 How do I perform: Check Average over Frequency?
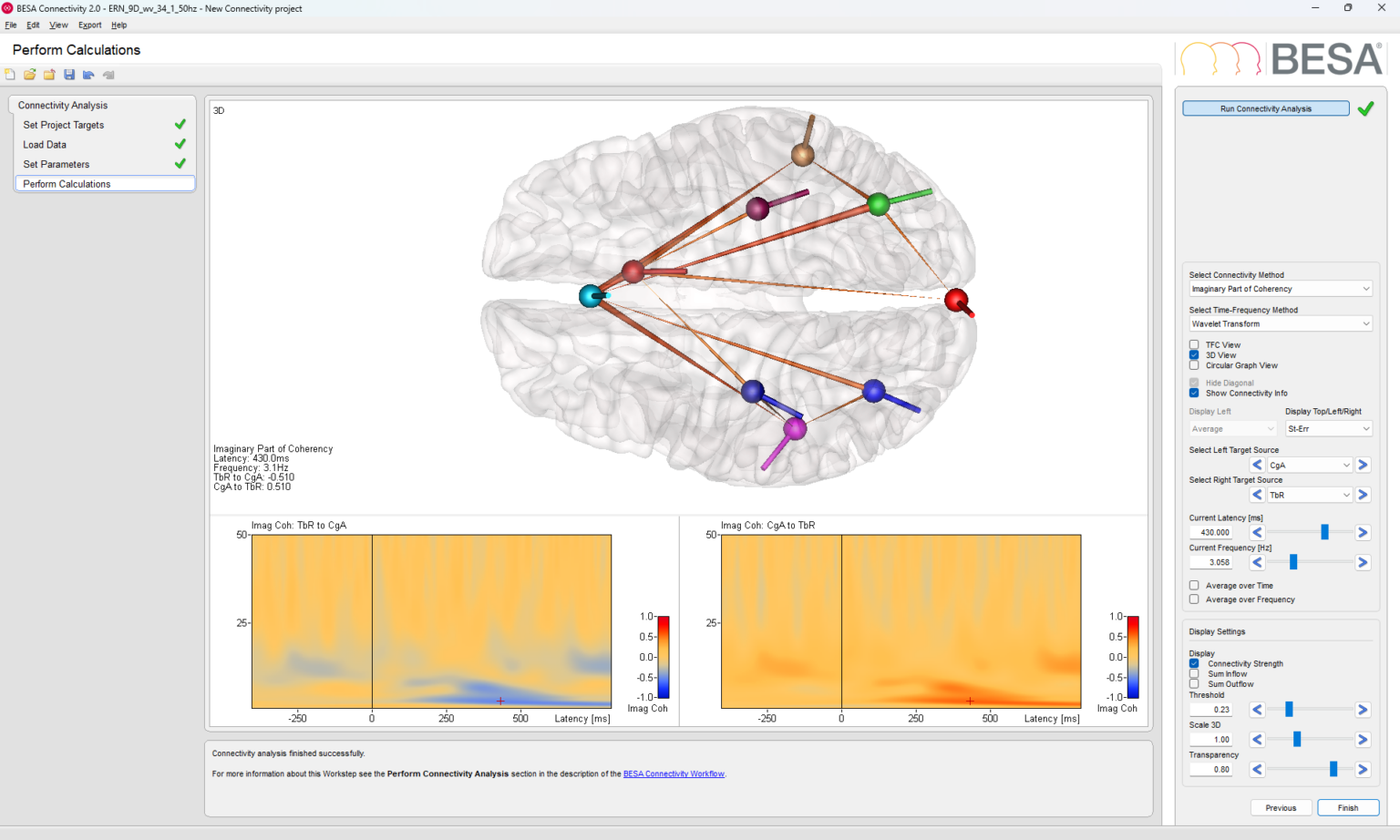coord(1194,599)
